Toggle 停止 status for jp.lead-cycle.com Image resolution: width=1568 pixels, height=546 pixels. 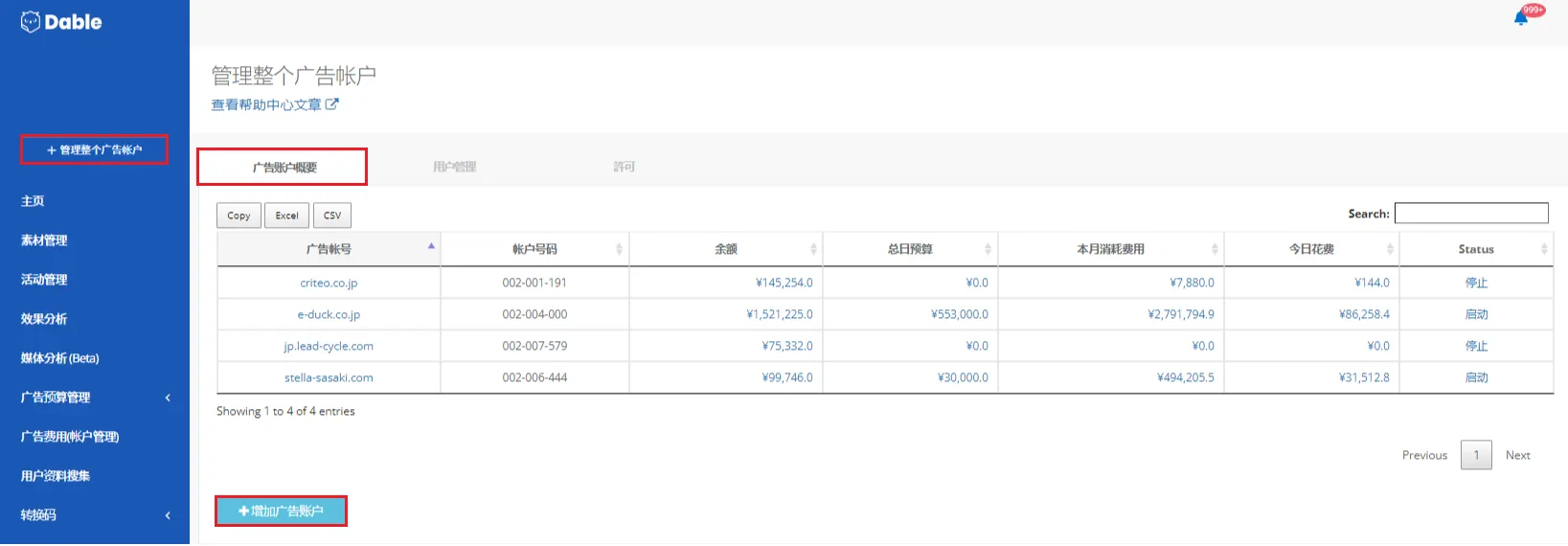(1476, 346)
